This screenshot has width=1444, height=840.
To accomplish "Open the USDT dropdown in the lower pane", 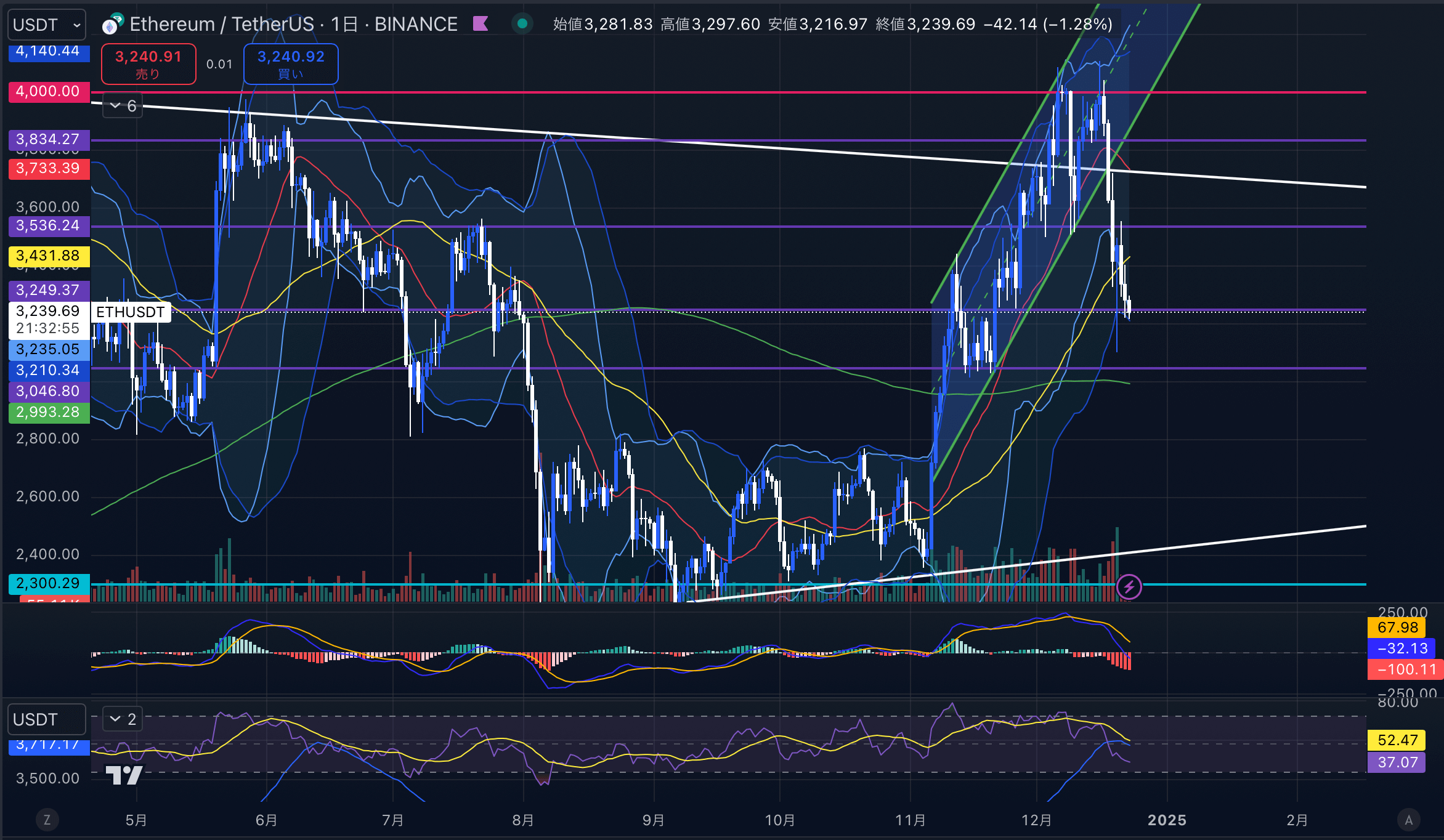I will pos(47,719).
